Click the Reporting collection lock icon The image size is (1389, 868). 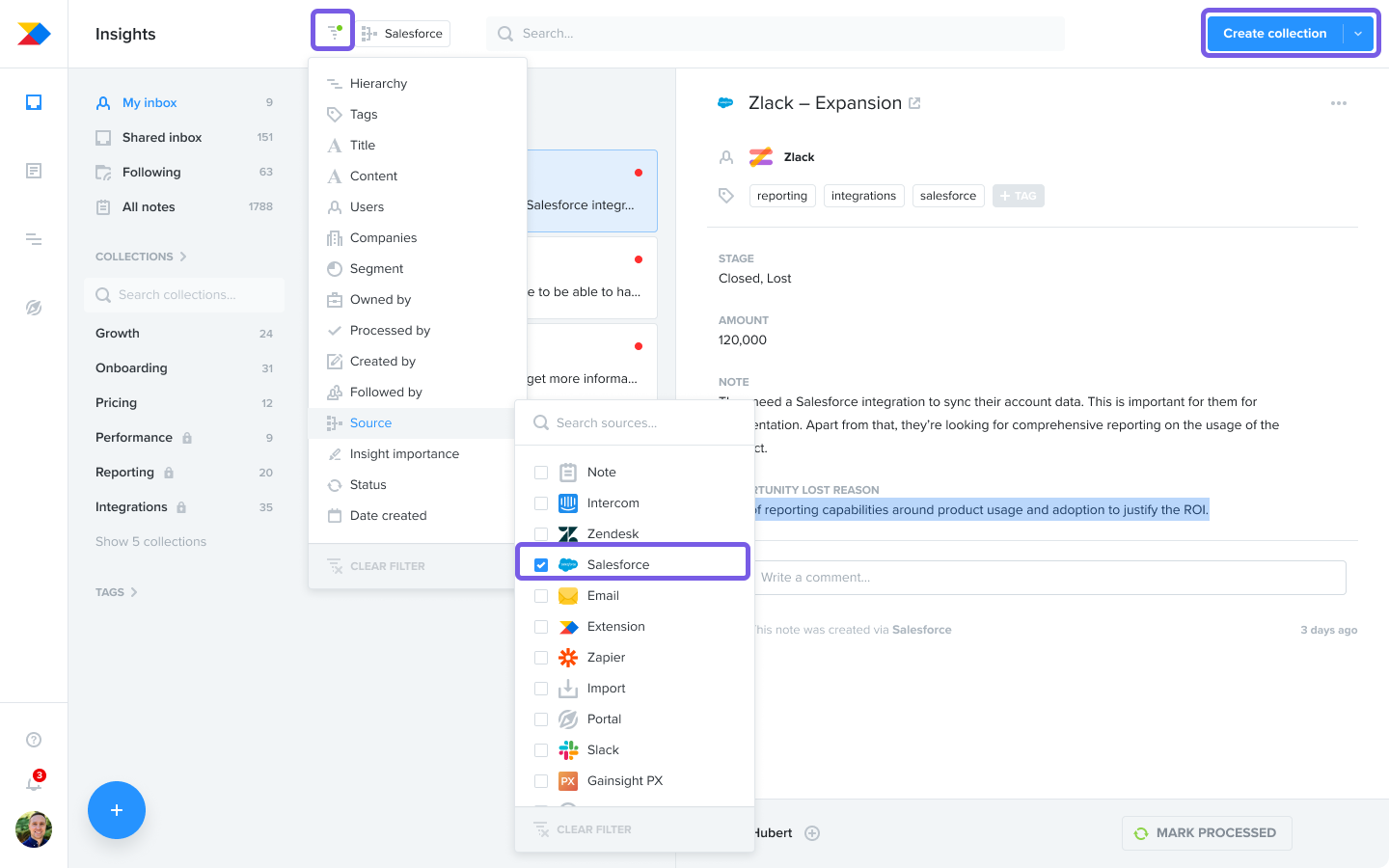click(169, 473)
